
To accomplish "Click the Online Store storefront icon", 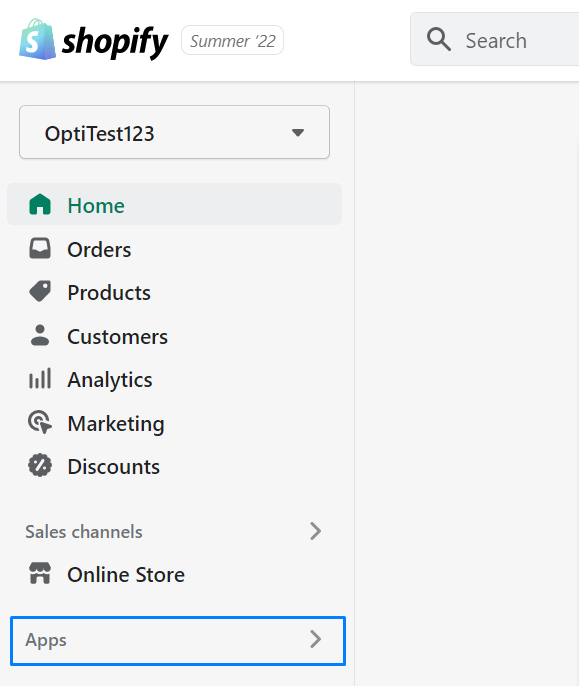I will (x=40, y=574).
